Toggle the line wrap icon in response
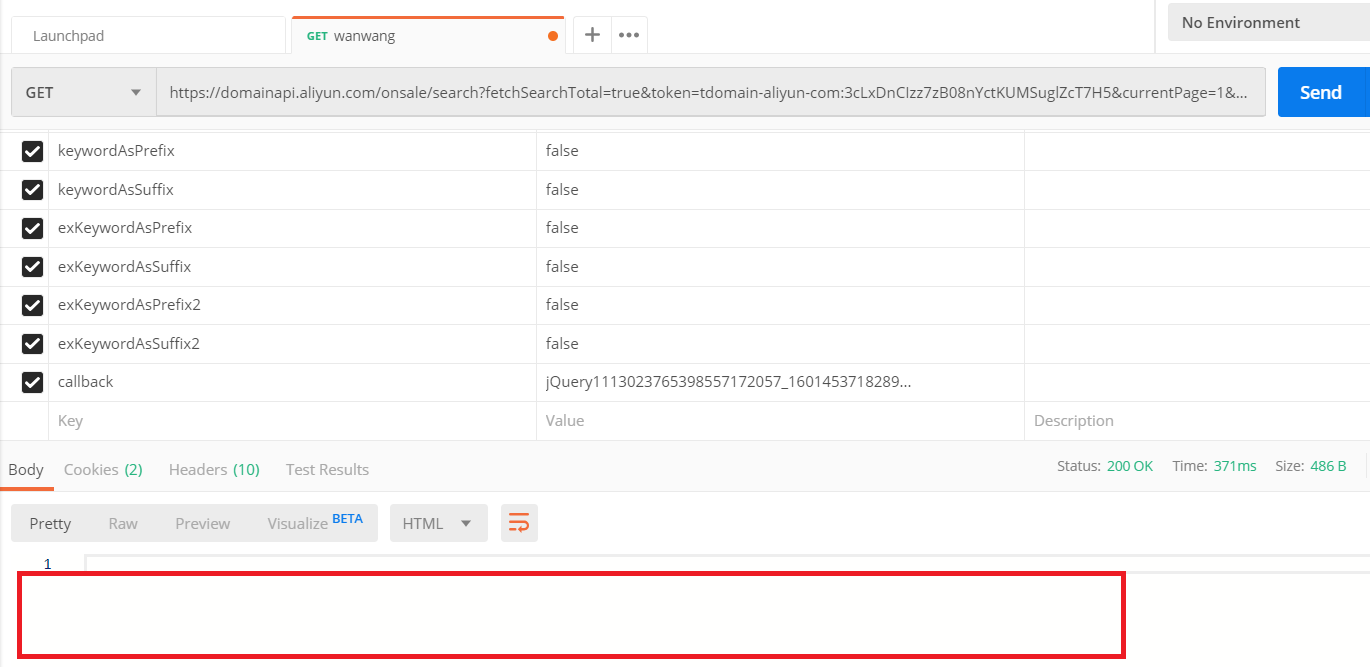 [x=519, y=523]
